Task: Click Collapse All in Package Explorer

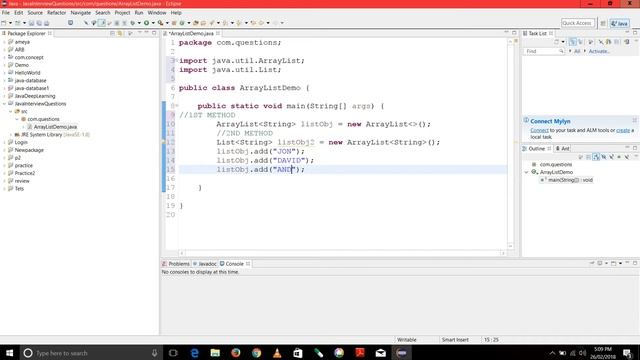Action: click(112, 33)
